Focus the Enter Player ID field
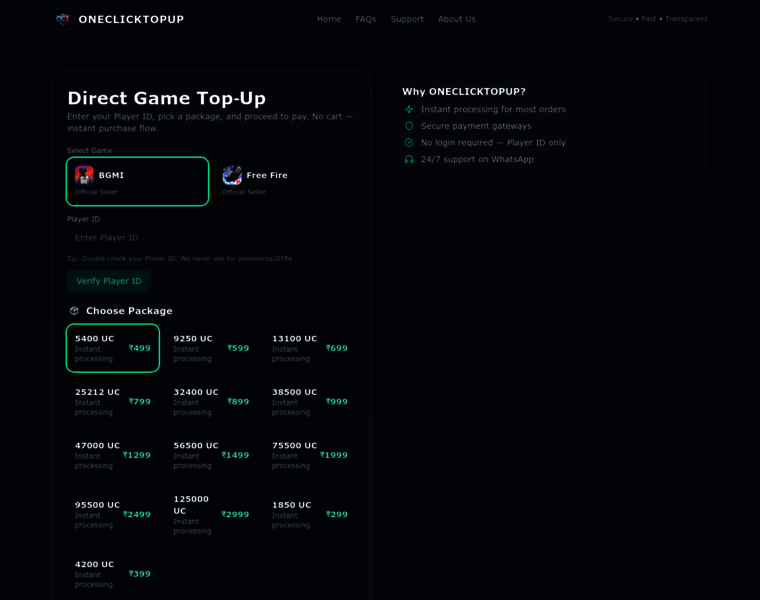Image resolution: width=760 pixels, height=600 pixels. (x=138, y=238)
